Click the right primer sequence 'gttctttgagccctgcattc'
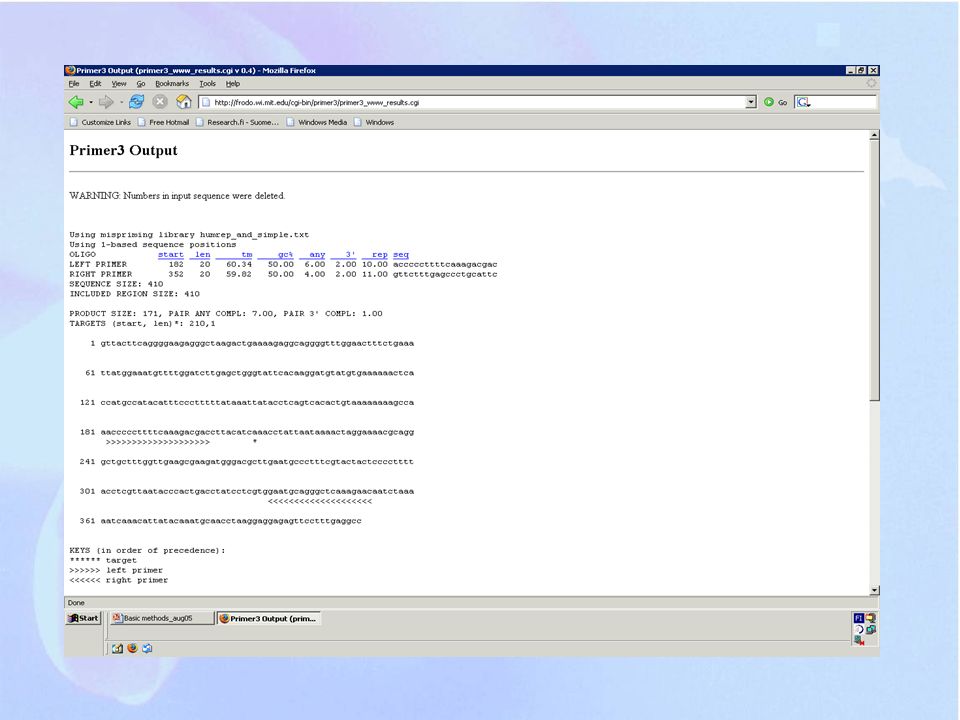The height and width of the screenshot is (720, 960). click(x=445, y=274)
